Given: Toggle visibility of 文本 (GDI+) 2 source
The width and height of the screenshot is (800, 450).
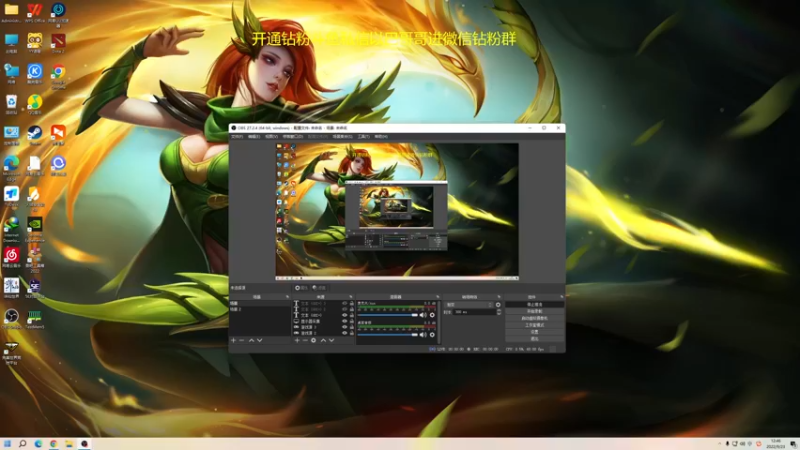Looking at the screenshot, I should point(344,309).
